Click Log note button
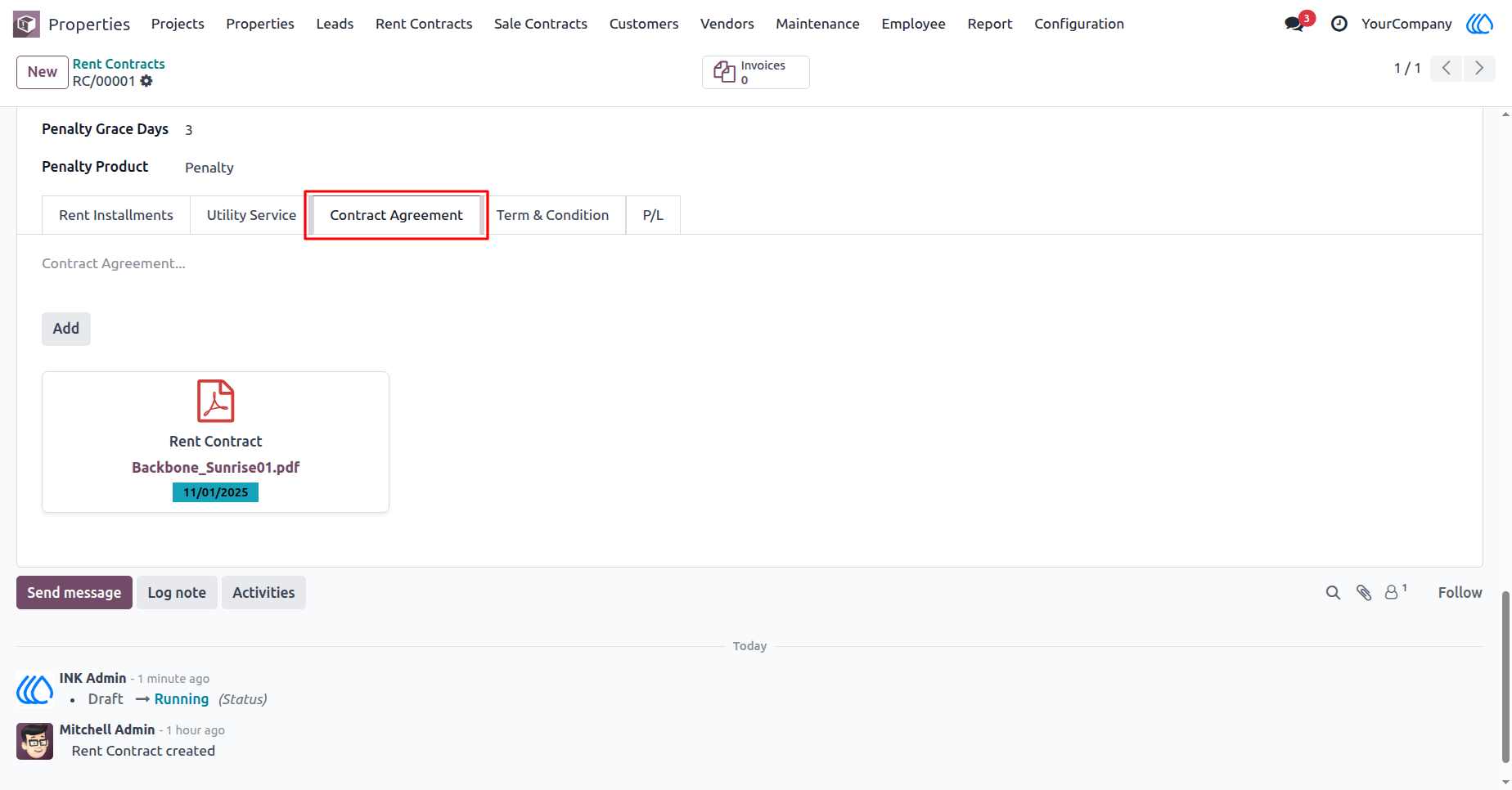Image resolution: width=1512 pixels, height=790 pixels. tap(177, 593)
